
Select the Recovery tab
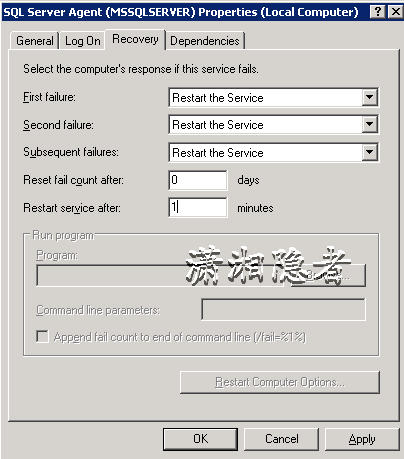135,39
